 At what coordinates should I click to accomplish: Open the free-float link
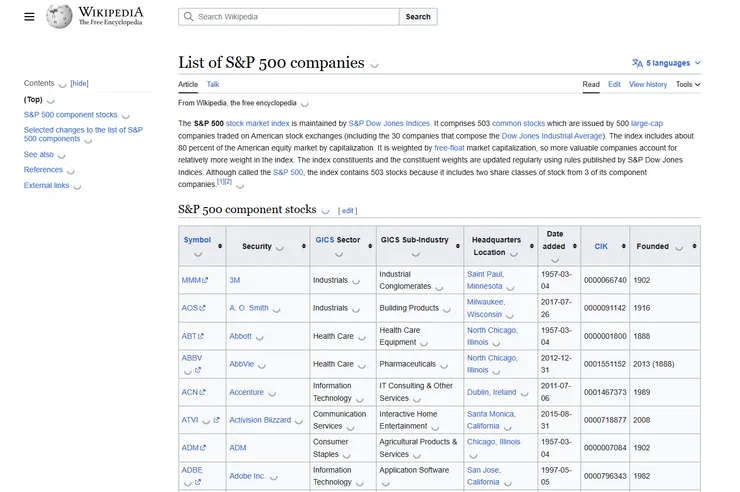tap(449, 148)
